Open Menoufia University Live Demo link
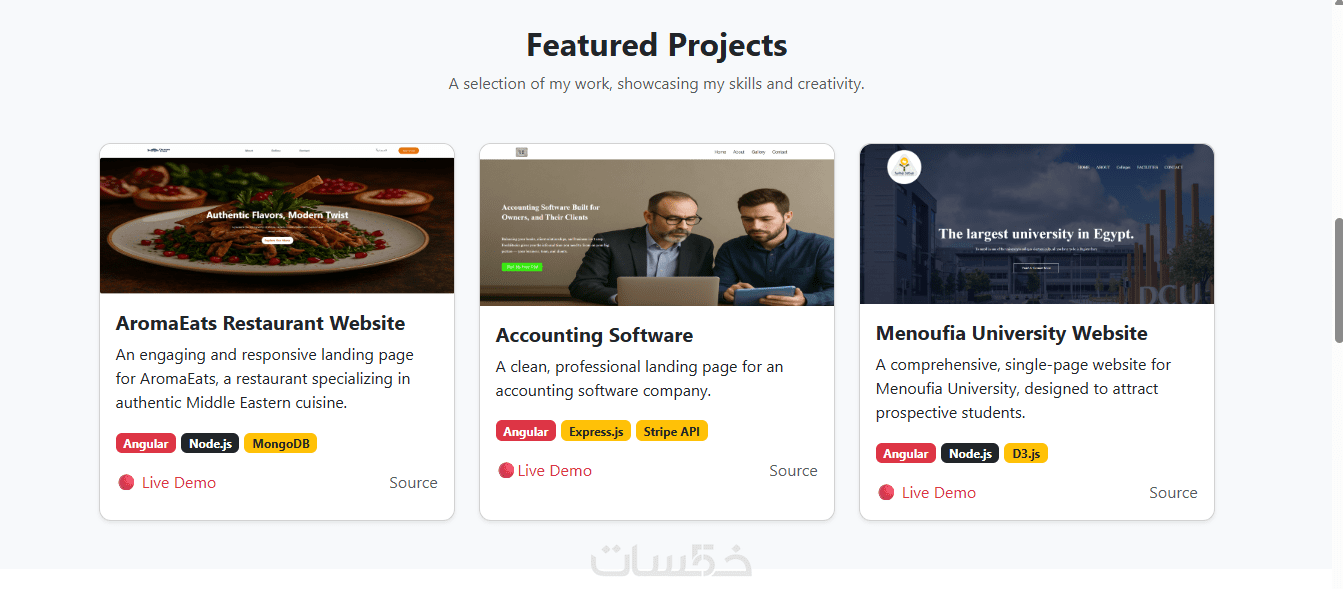The width and height of the screenshot is (1343, 589). click(x=938, y=492)
